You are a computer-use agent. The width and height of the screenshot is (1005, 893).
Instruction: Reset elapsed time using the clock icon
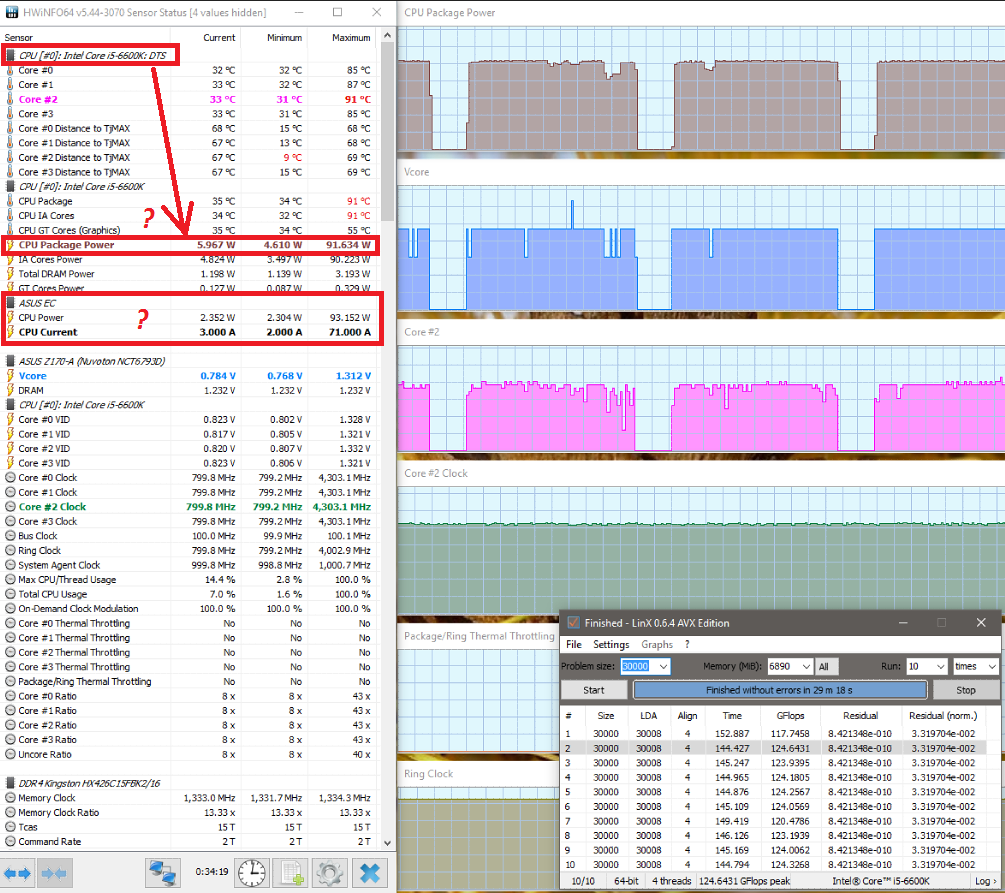[x=251, y=873]
